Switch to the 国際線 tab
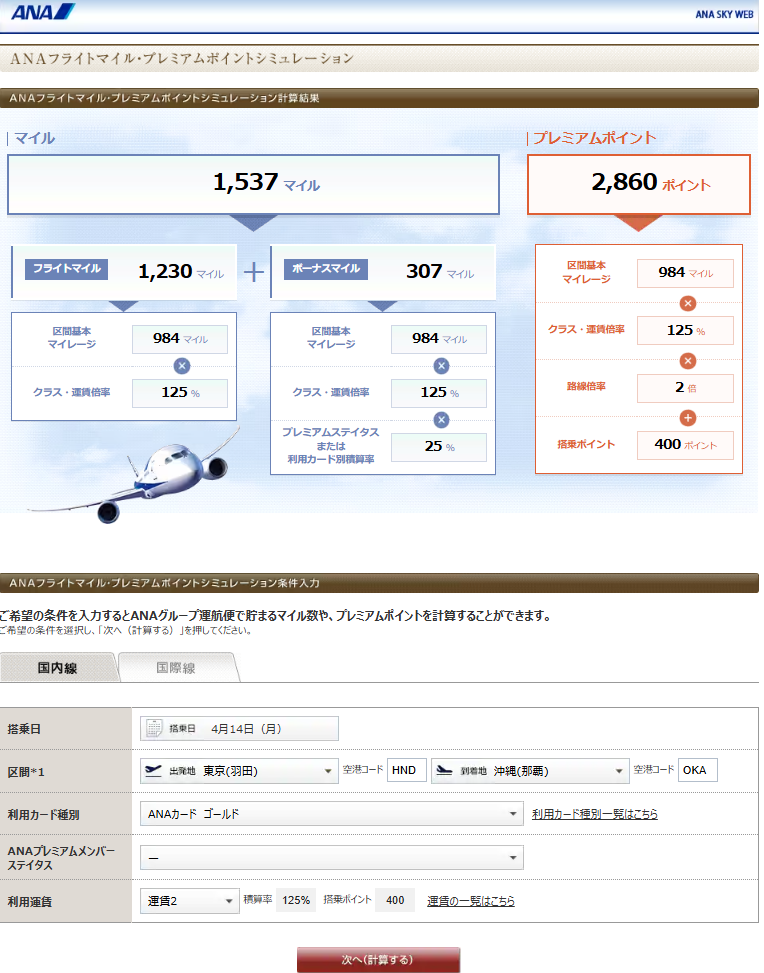 click(x=176, y=668)
